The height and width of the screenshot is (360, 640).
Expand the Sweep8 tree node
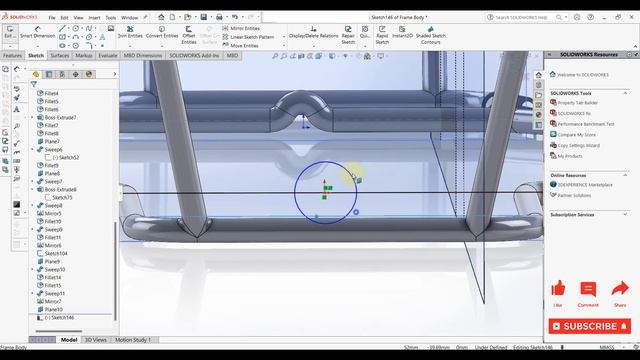pos(32,205)
